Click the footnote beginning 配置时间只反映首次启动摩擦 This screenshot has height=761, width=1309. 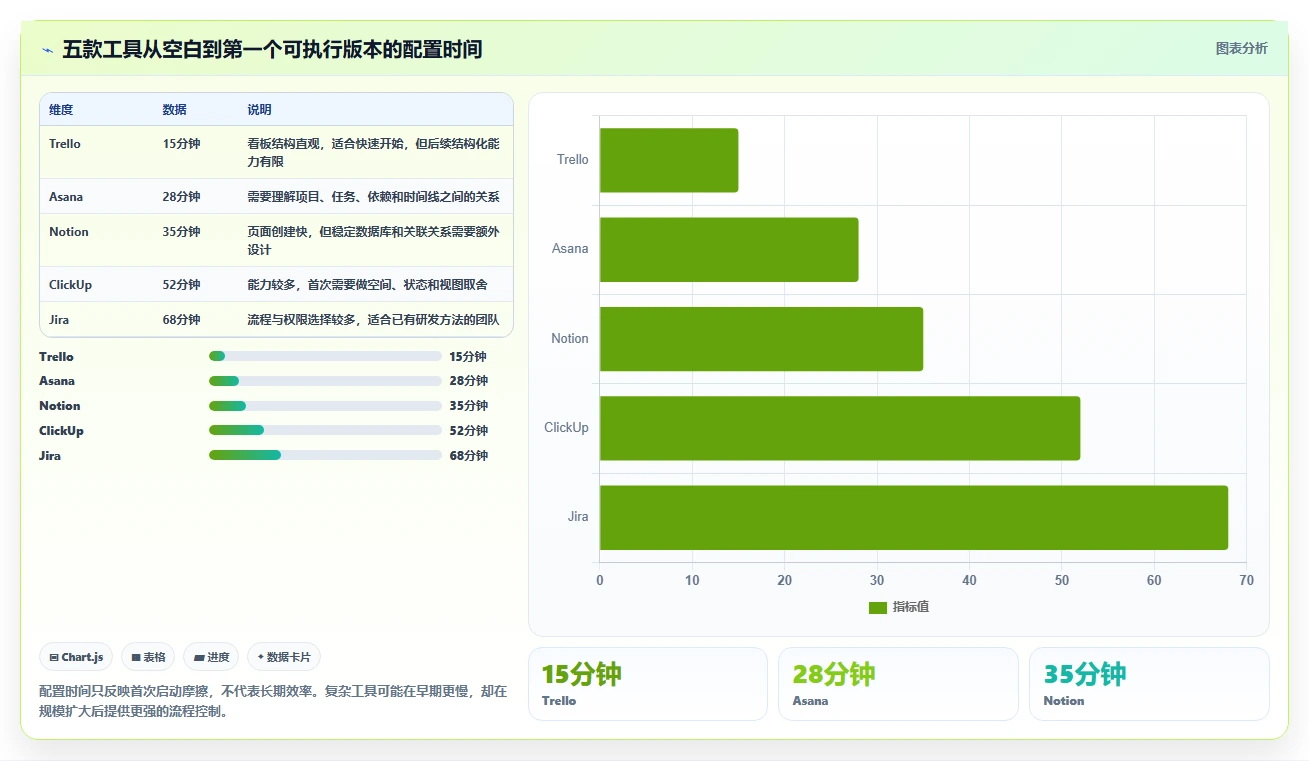[x=273, y=701]
